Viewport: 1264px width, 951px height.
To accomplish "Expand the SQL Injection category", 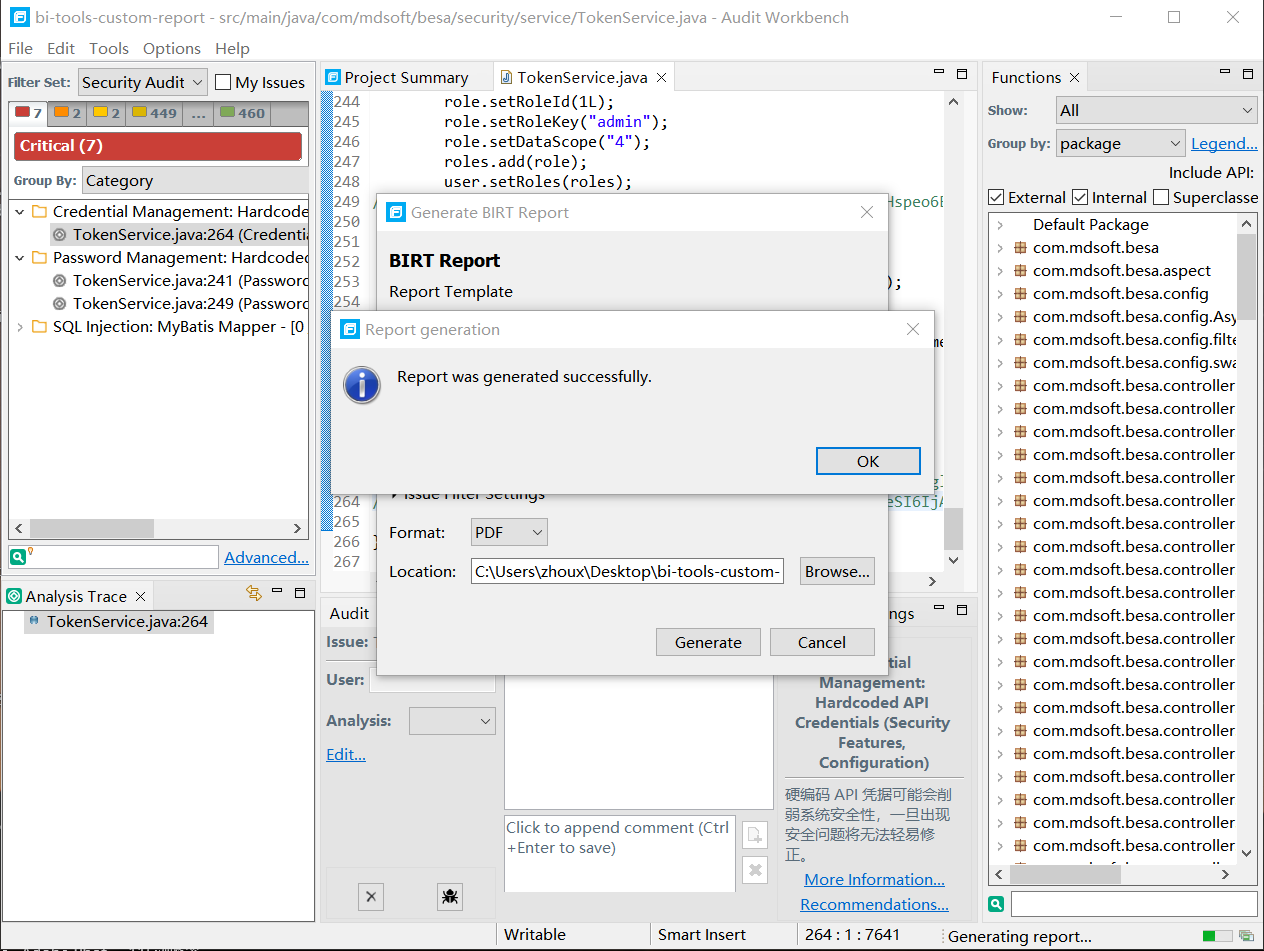I will [19, 327].
